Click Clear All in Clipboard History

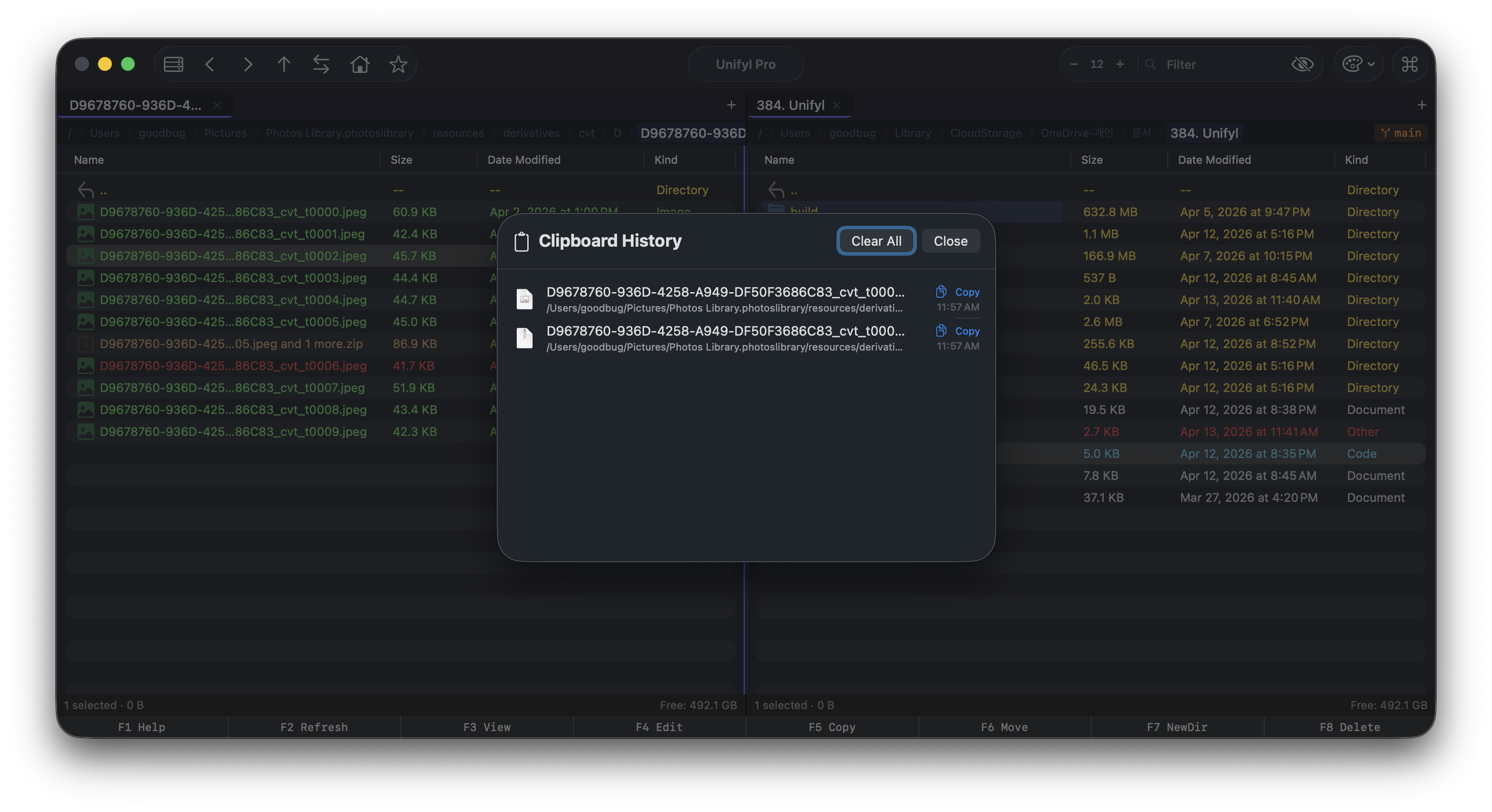[x=876, y=241]
